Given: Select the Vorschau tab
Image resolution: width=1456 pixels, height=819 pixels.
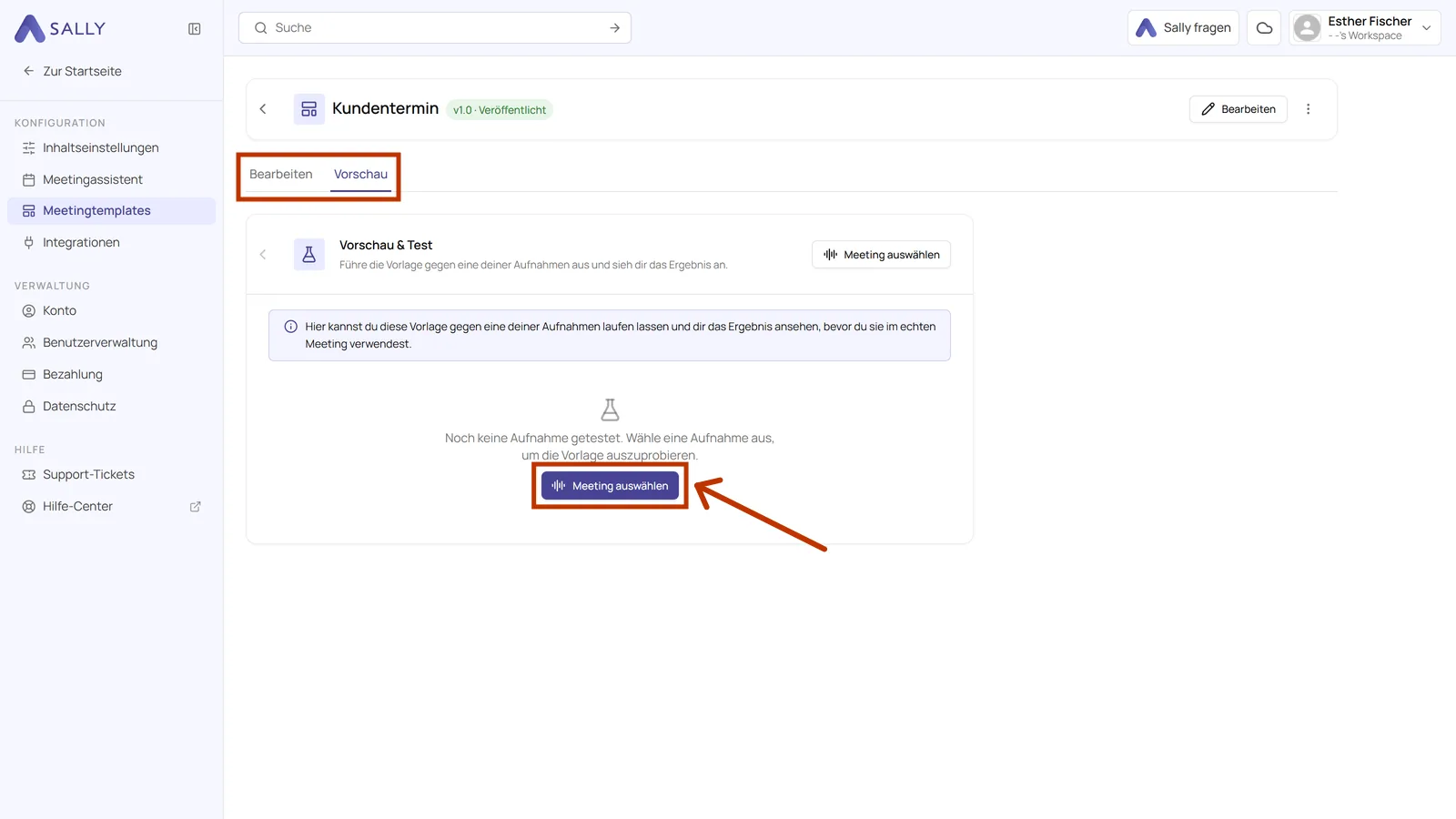Looking at the screenshot, I should 360,174.
